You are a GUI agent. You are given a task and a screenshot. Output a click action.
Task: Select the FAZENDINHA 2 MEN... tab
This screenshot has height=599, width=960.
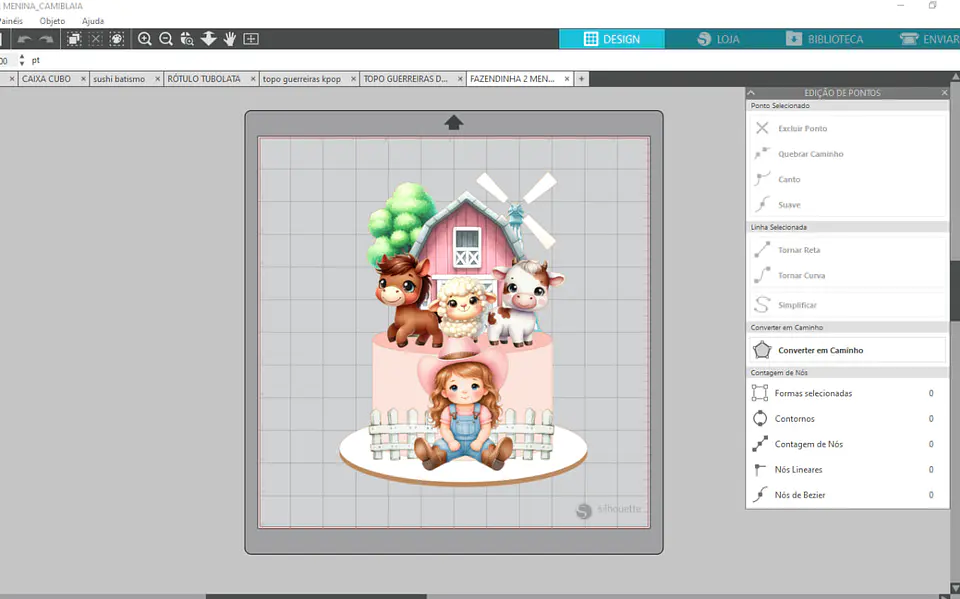(512, 79)
